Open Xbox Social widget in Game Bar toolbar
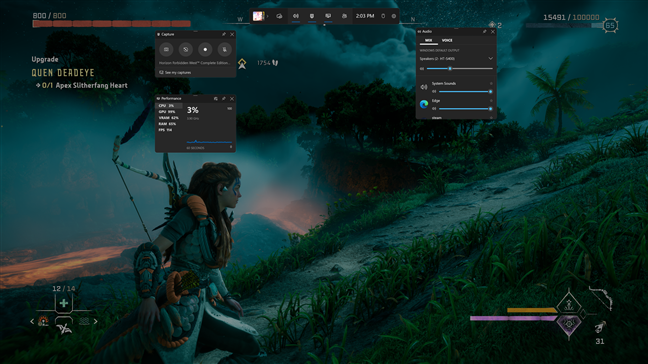The width and height of the screenshot is (648, 364). click(x=344, y=16)
